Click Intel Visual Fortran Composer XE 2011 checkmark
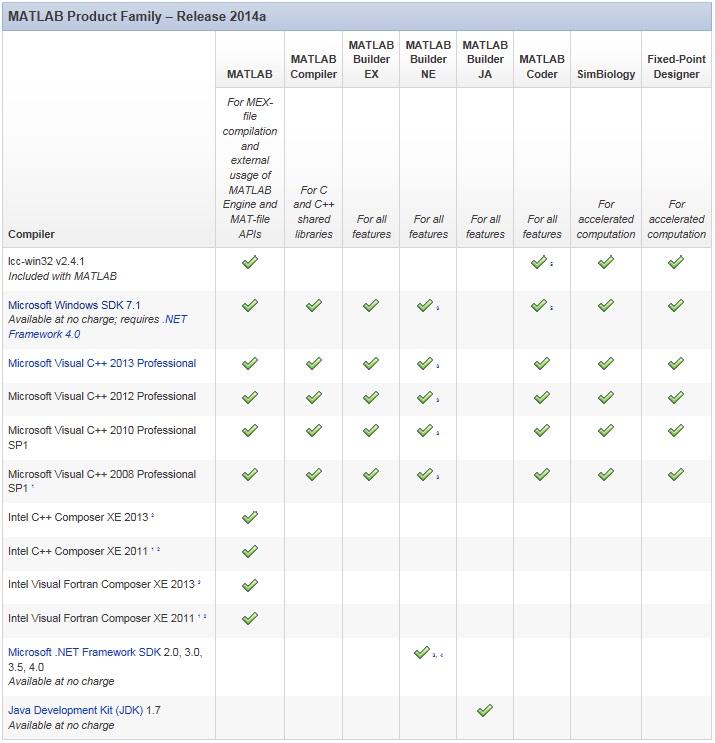The image size is (715, 743). click(x=250, y=618)
